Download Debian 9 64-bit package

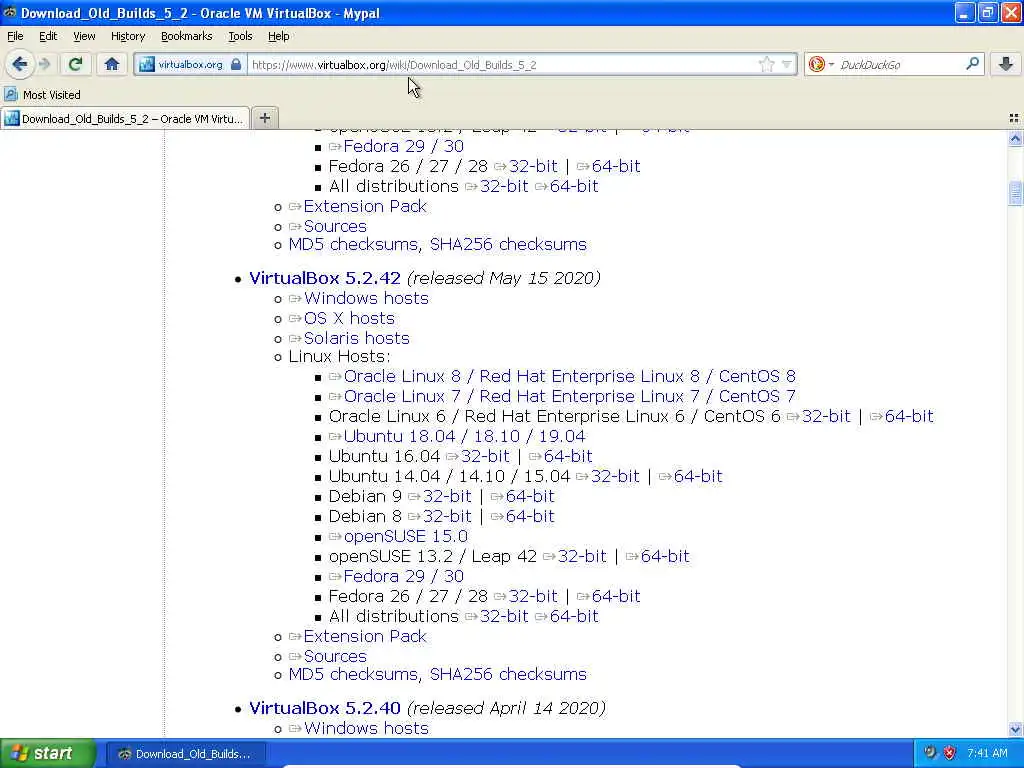pyautogui.click(x=530, y=496)
